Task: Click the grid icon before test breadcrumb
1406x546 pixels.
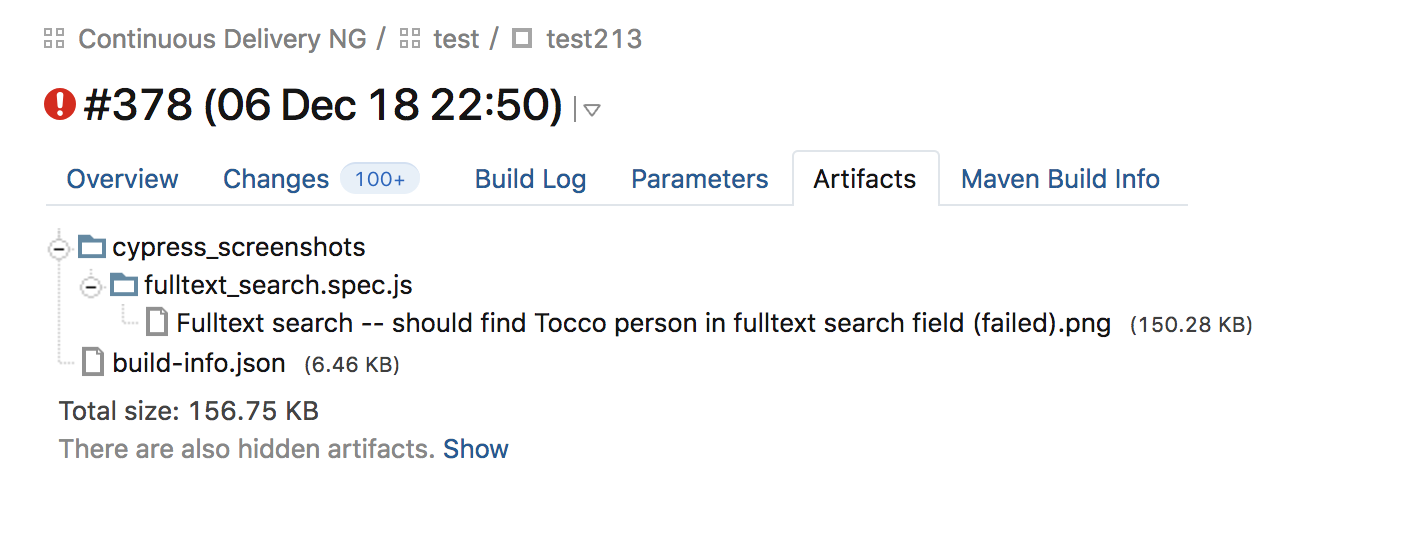Action: click(409, 39)
